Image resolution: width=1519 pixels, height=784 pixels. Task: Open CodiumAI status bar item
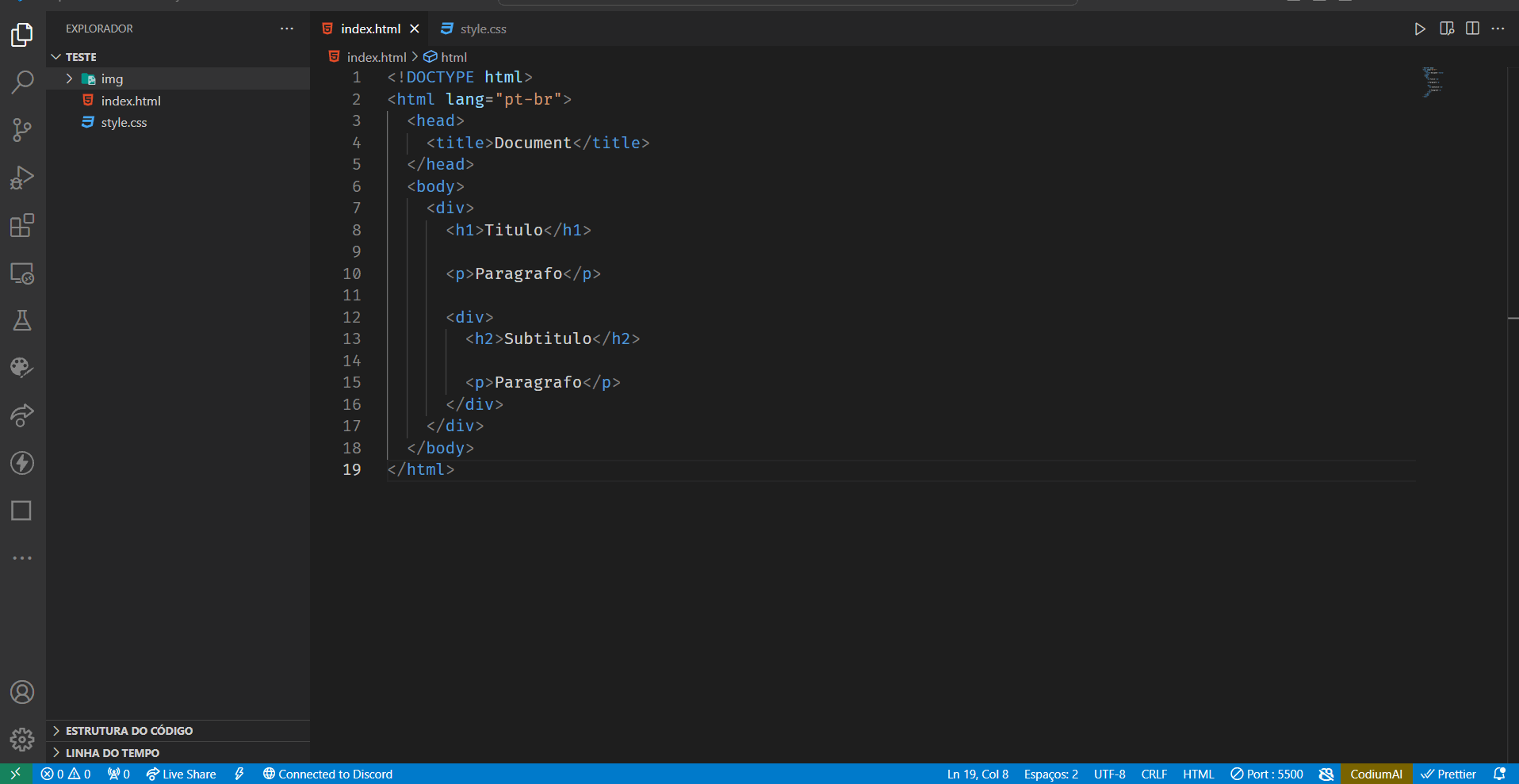(x=1376, y=774)
